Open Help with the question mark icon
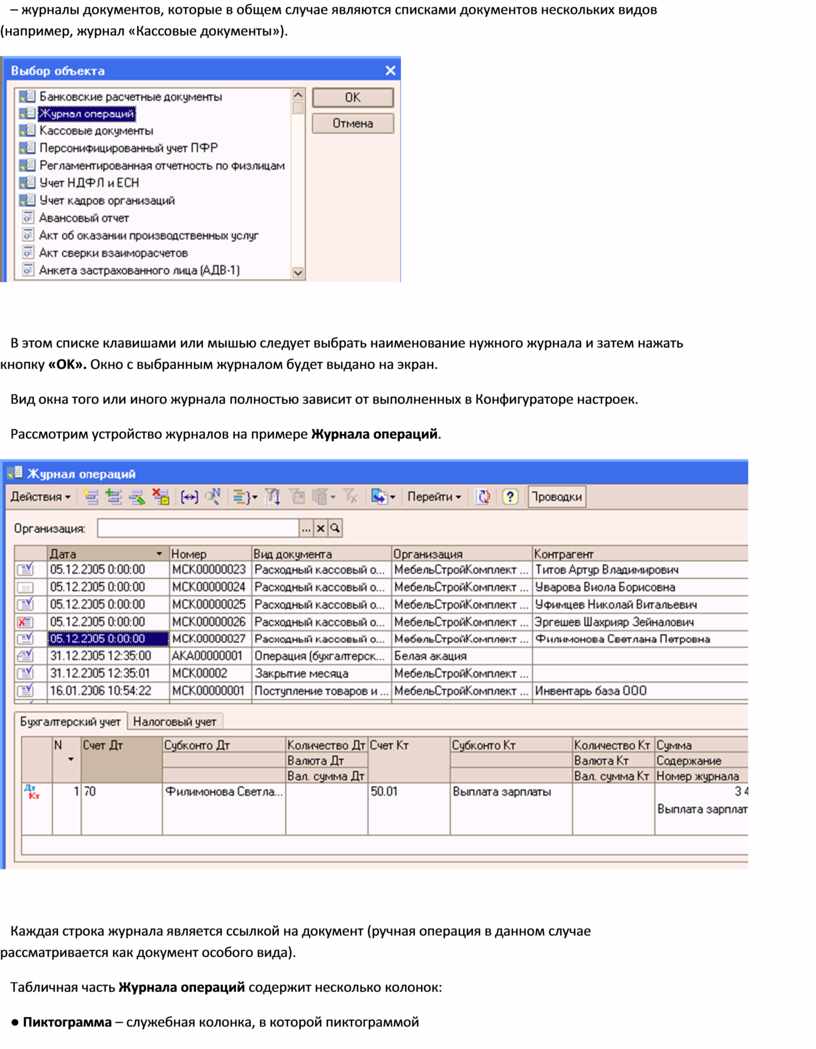Viewport: 816px width, 1049px height. click(510, 497)
